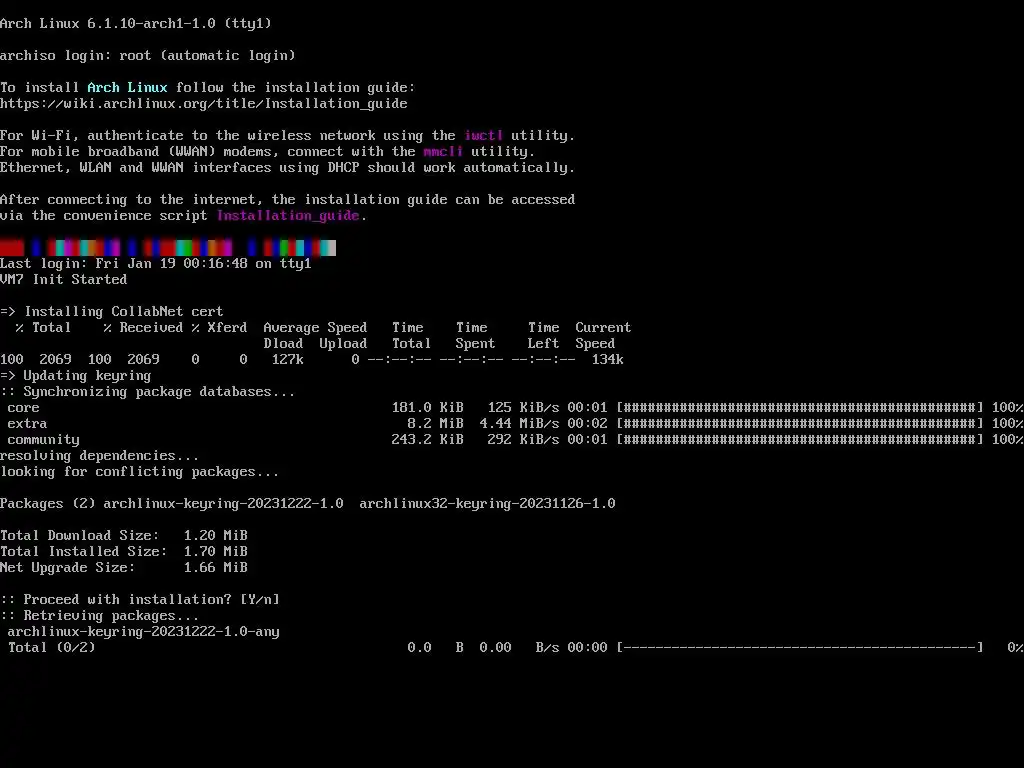
Task: Click the Last login Fri Jan 19 line
Action: click(156, 264)
